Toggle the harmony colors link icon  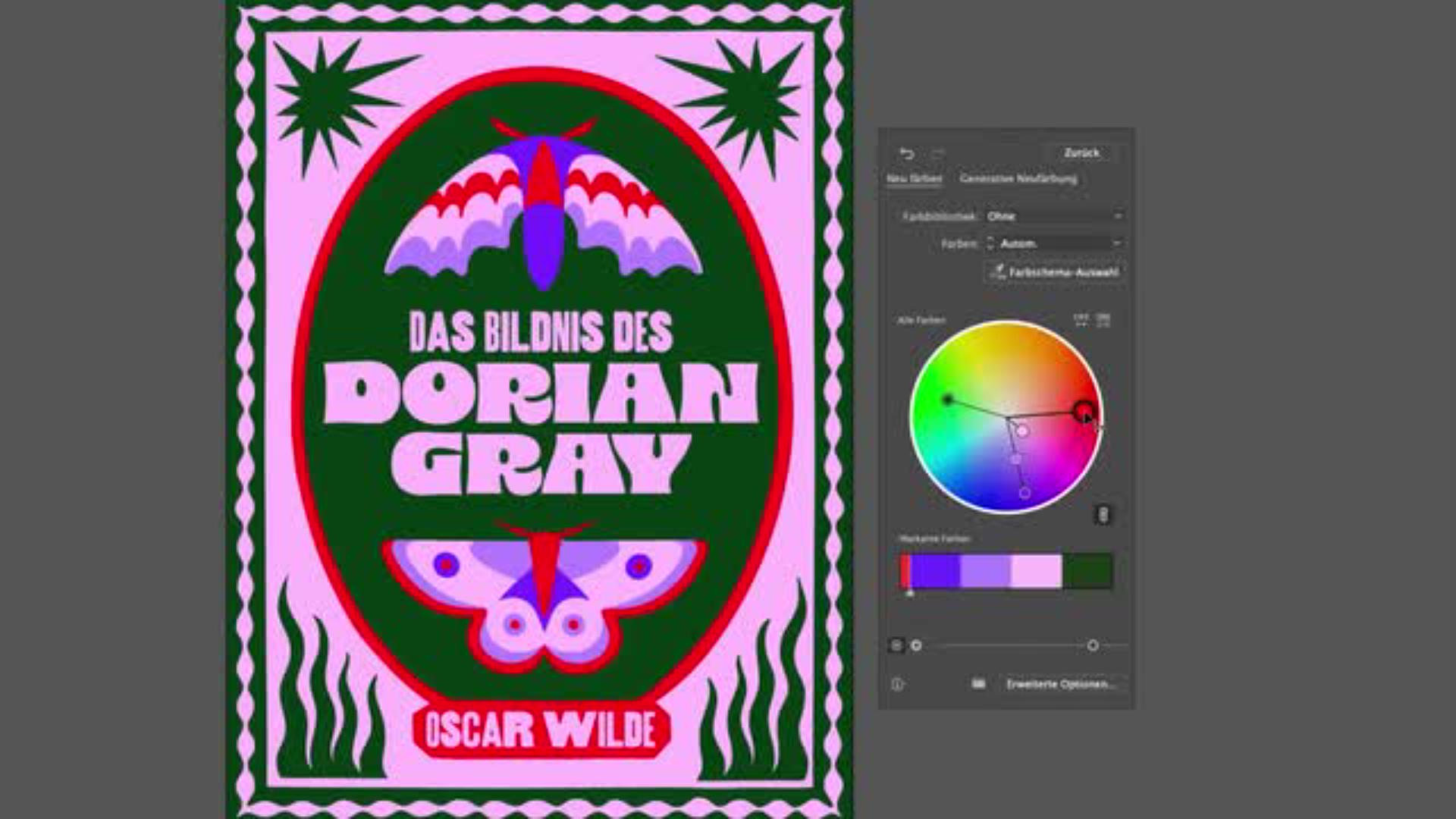pyautogui.click(x=1103, y=515)
